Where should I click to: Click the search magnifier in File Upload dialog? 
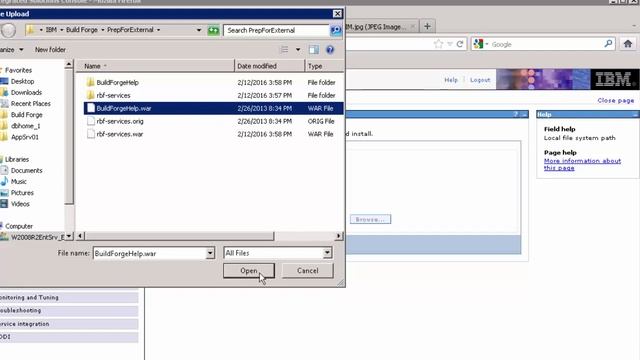click(336, 30)
